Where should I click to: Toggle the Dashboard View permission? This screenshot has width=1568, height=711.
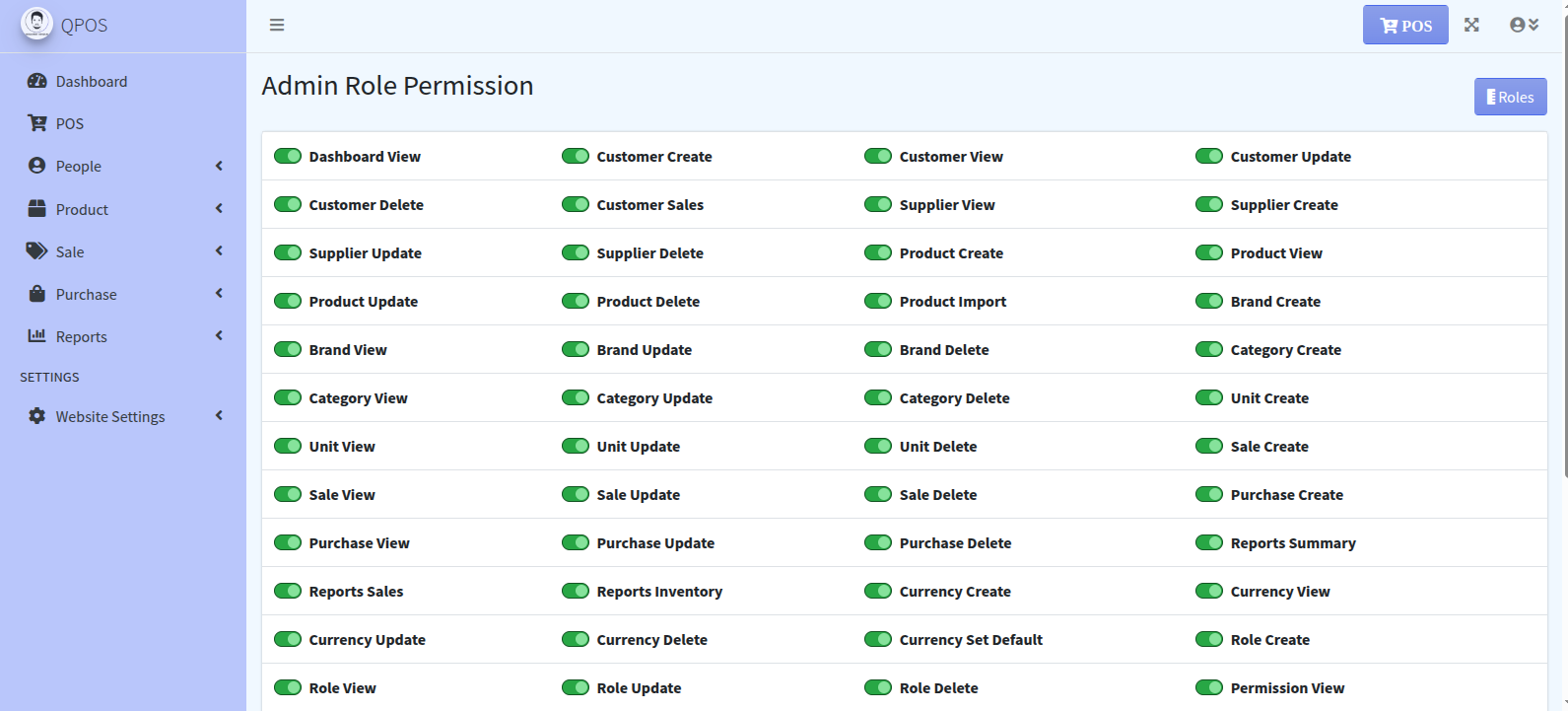pos(288,156)
